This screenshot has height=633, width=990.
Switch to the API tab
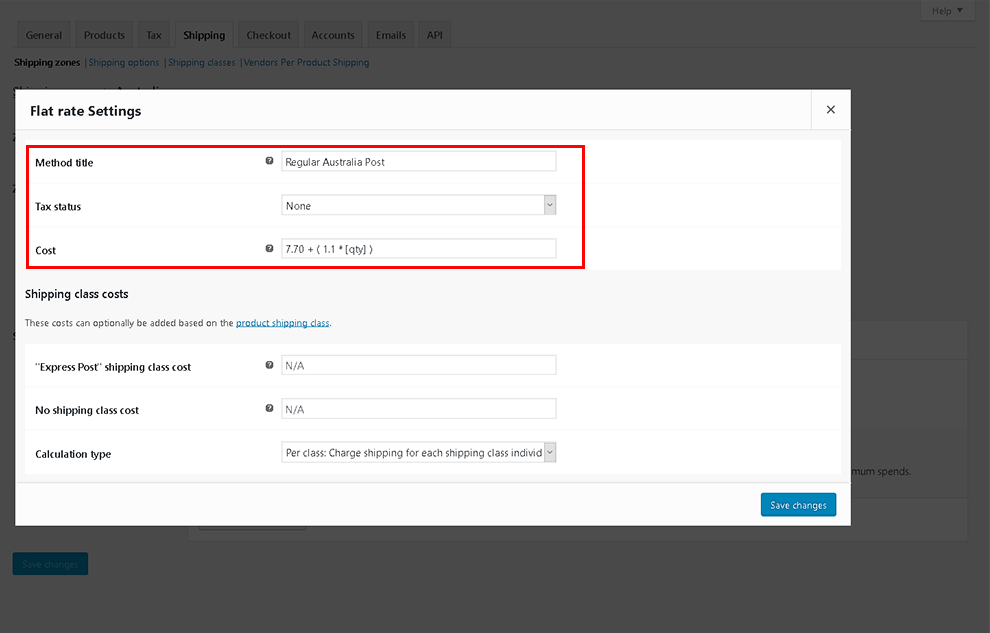click(x=434, y=35)
